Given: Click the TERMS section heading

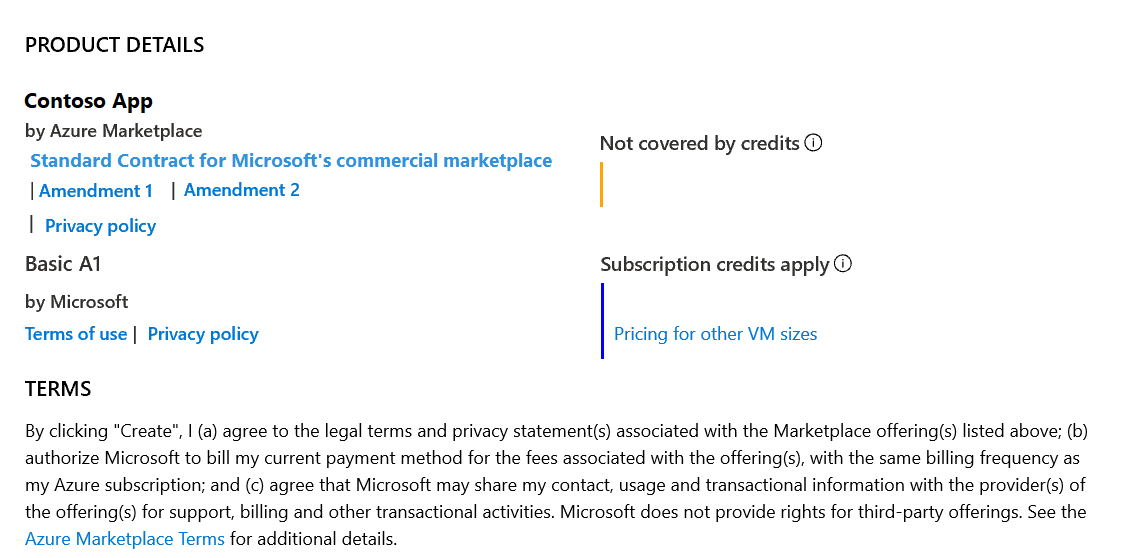Looking at the screenshot, I should pyautogui.click(x=58, y=389).
